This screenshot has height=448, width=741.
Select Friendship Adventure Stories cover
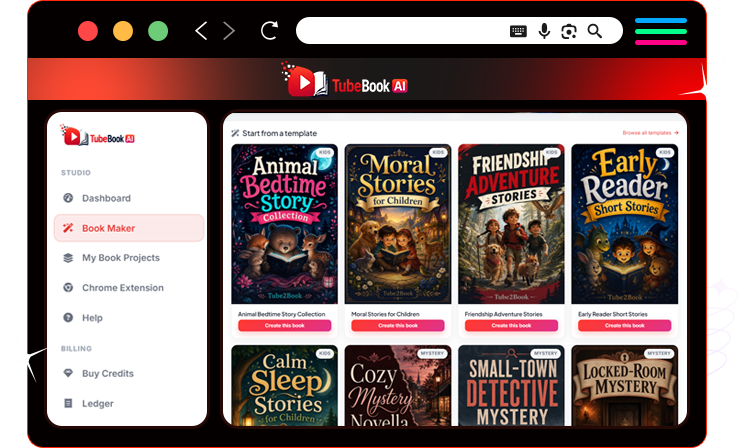pyautogui.click(x=511, y=224)
